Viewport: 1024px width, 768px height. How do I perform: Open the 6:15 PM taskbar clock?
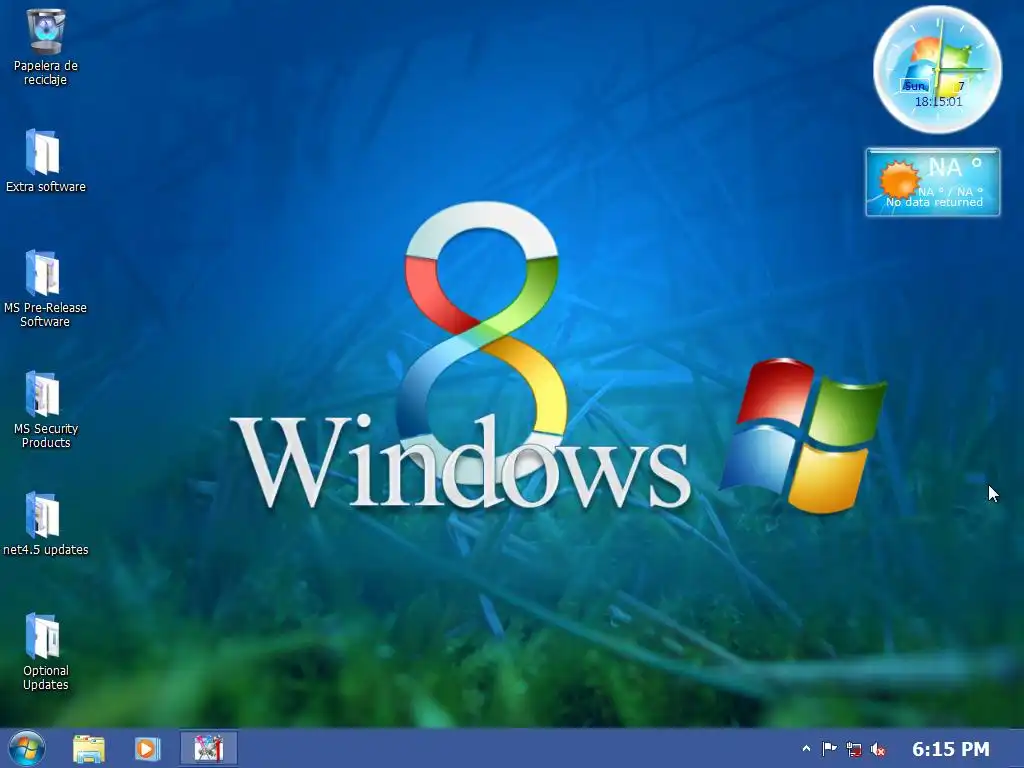[951, 749]
